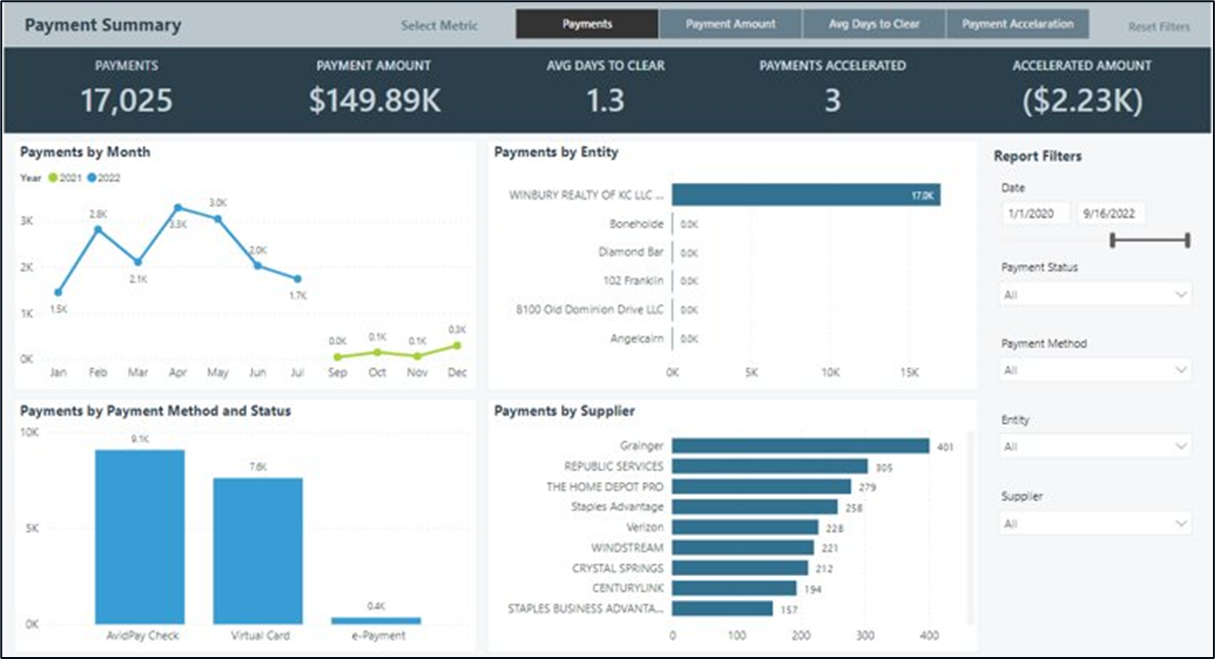Select the e-Payment bar
Viewport: 1215px width, 659px height.
pyautogui.click(x=376, y=620)
